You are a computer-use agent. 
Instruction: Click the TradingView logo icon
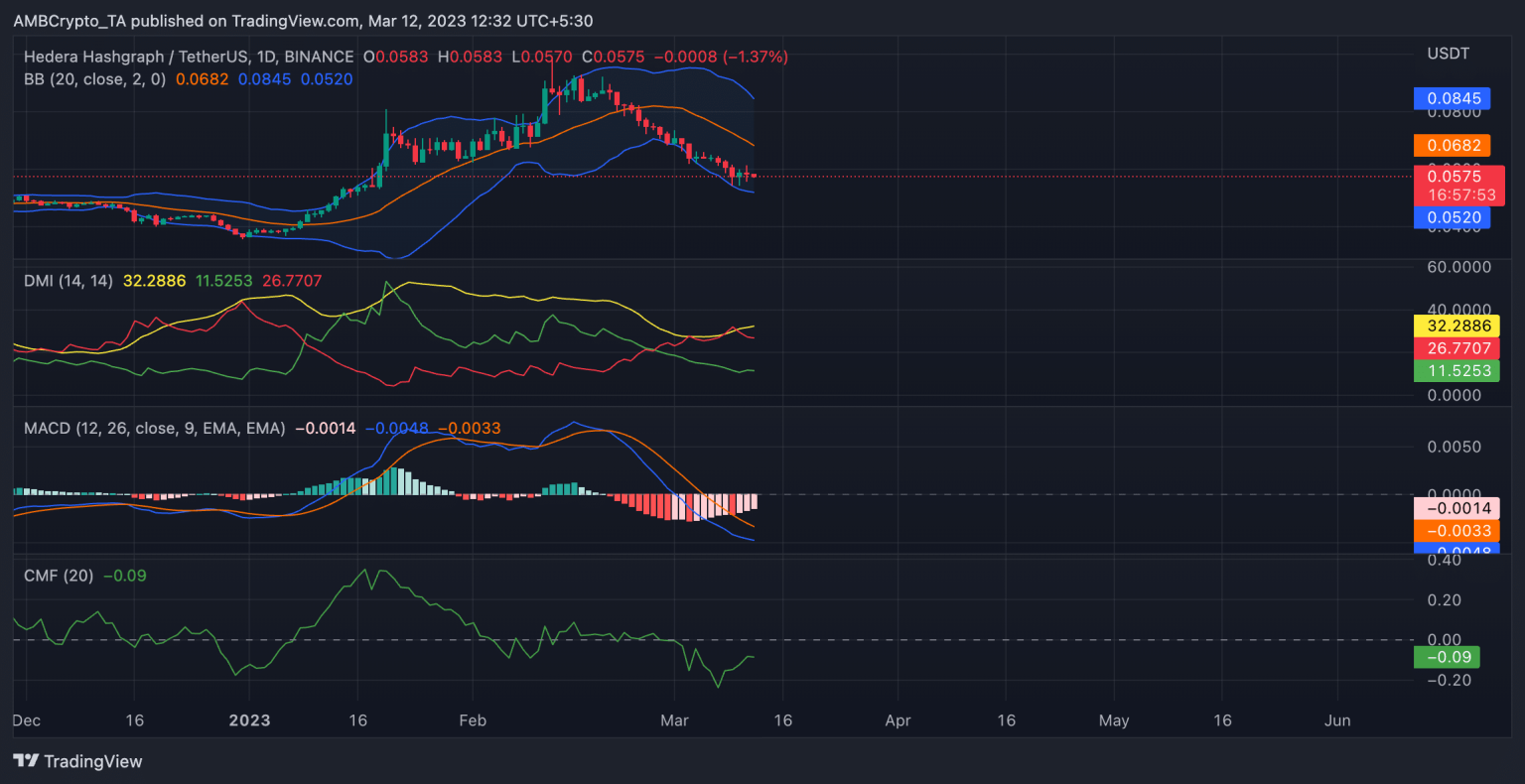[26, 761]
